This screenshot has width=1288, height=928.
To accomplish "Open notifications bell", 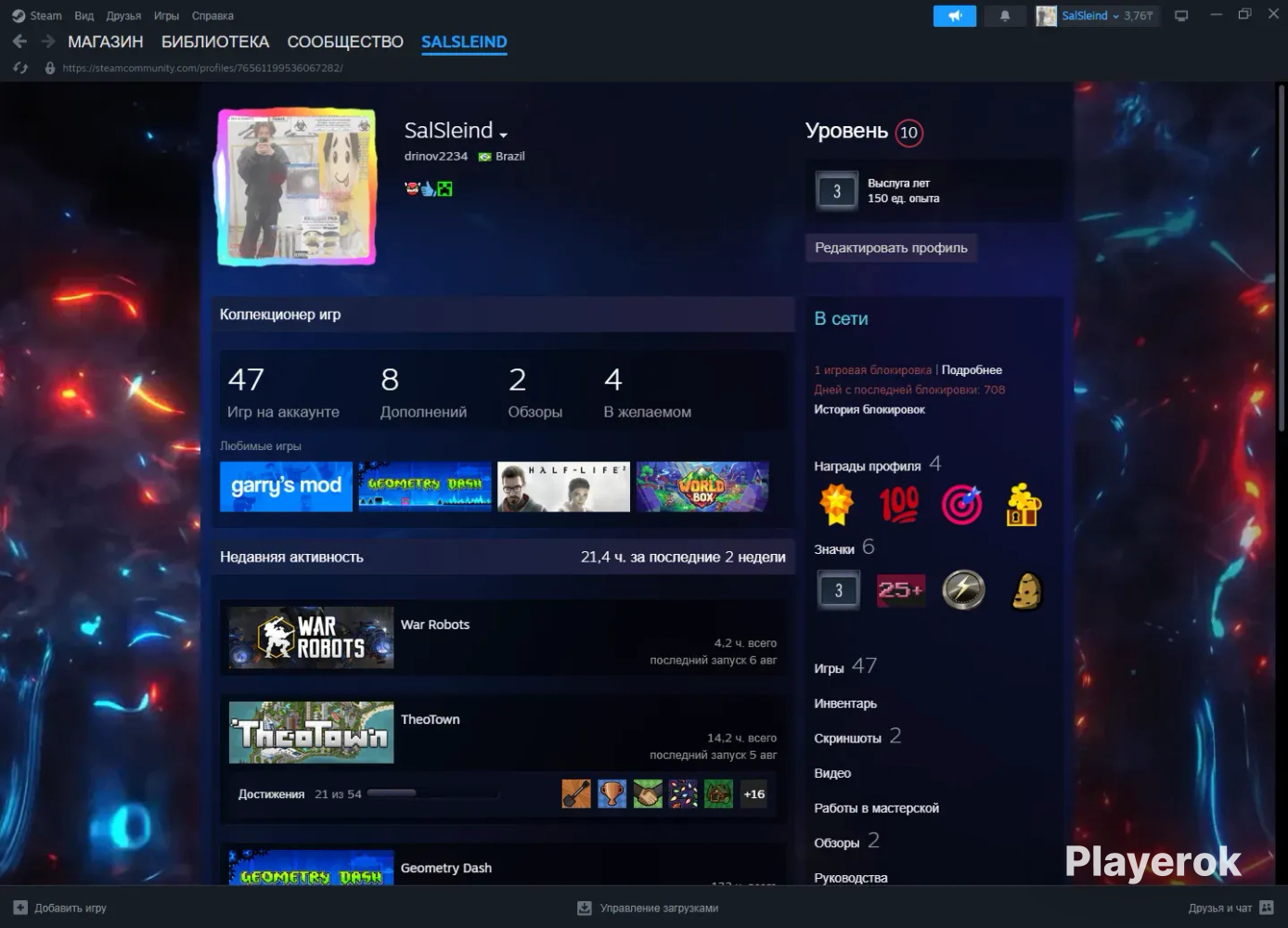I will [1004, 16].
